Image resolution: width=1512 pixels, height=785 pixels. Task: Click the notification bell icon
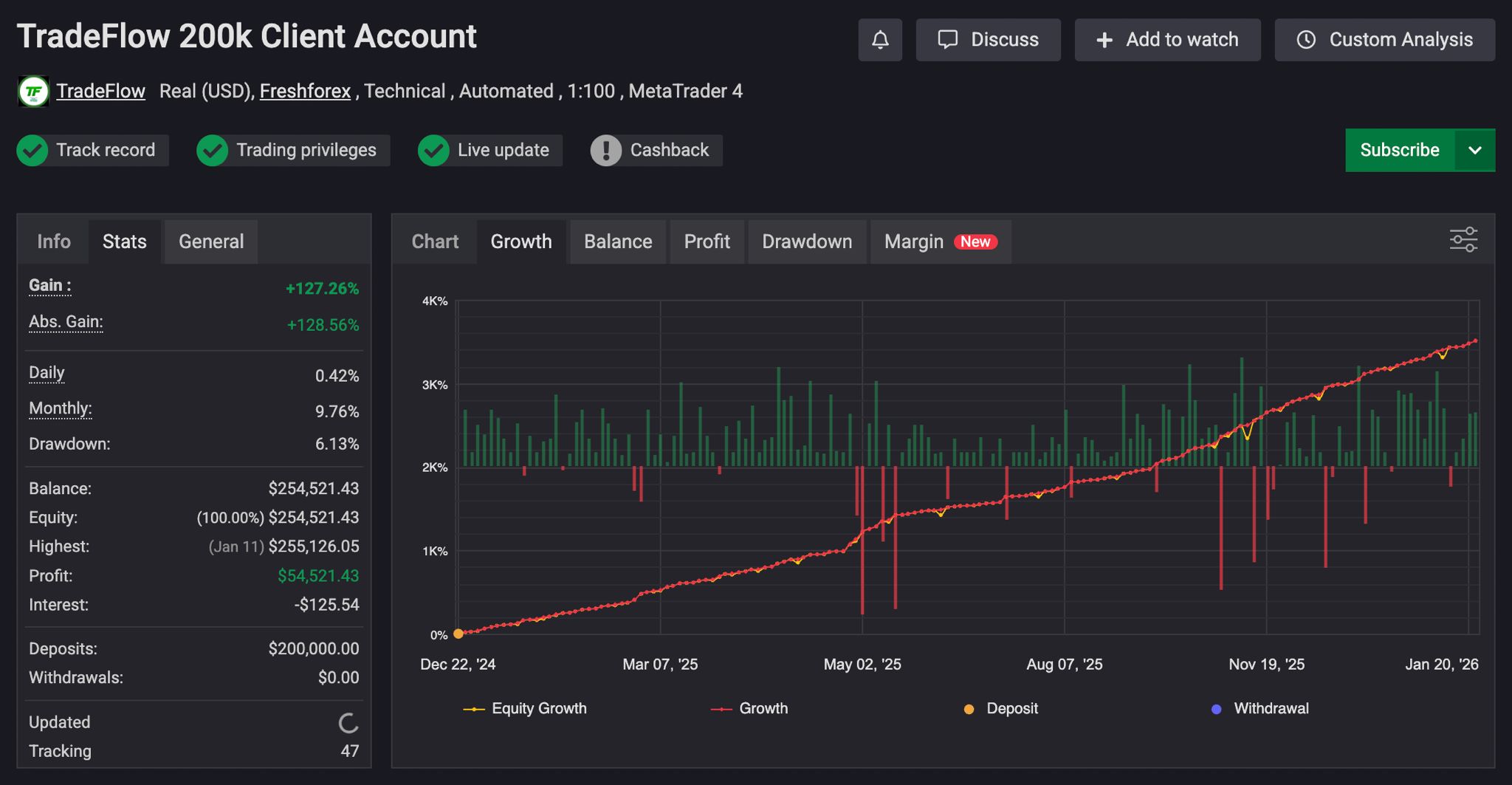pyautogui.click(x=879, y=40)
